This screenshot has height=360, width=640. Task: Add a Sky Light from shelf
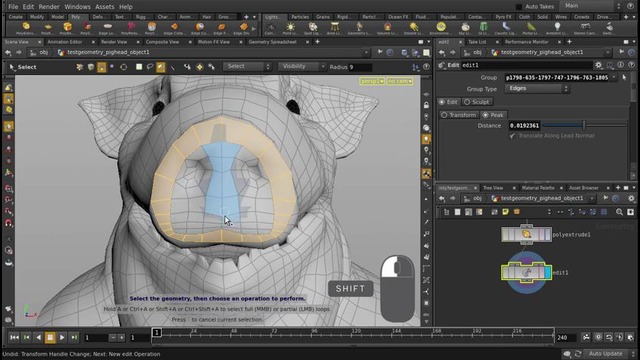coord(465,28)
